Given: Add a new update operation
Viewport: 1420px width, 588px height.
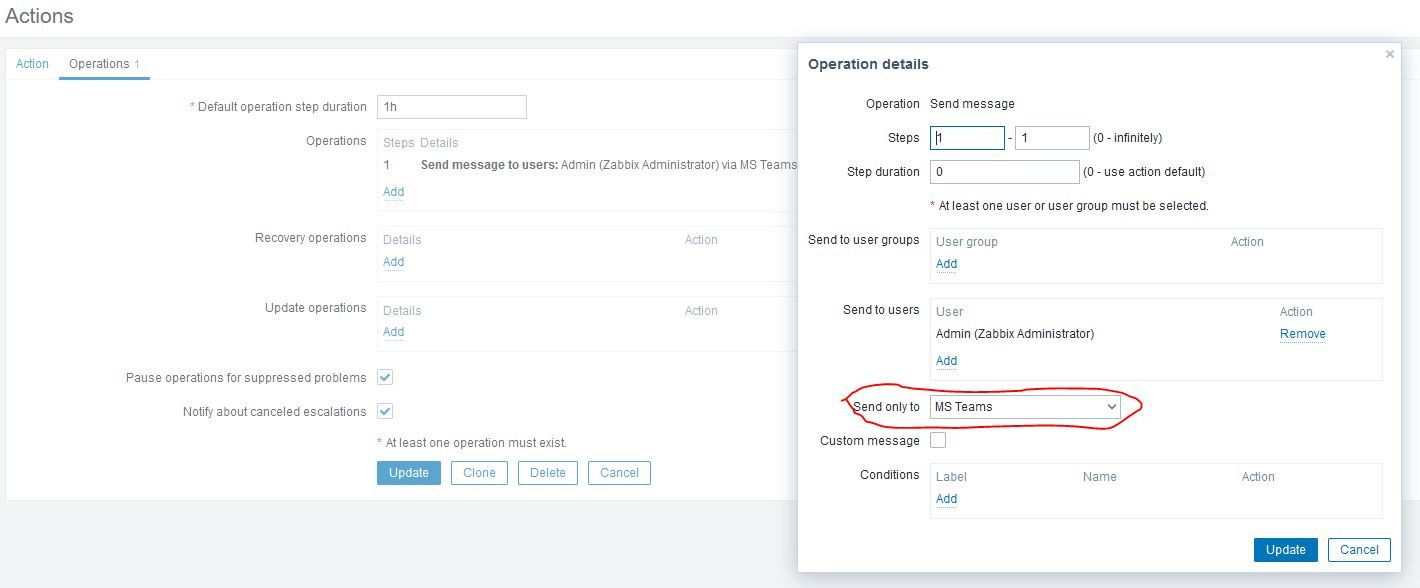Looking at the screenshot, I should [x=393, y=332].
